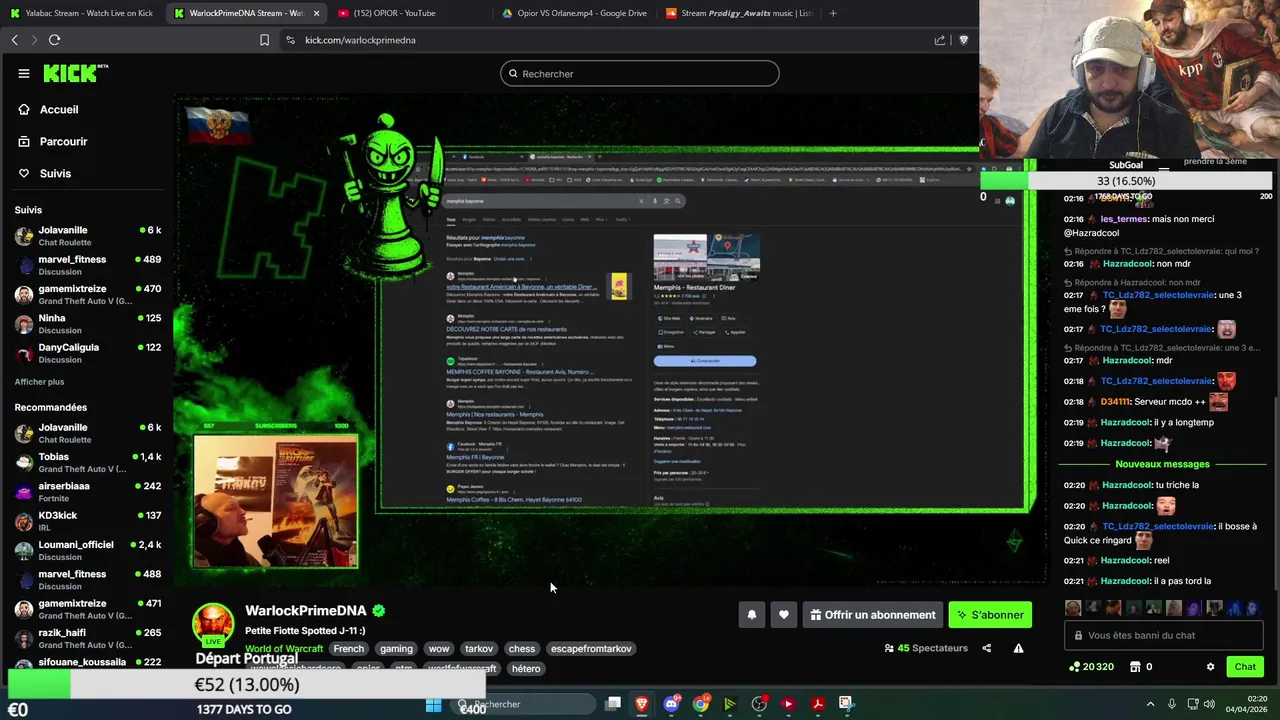Screen dimensions: 1280x720
Task: Select the escapefromtarkov tag
Action: click(x=591, y=648)
